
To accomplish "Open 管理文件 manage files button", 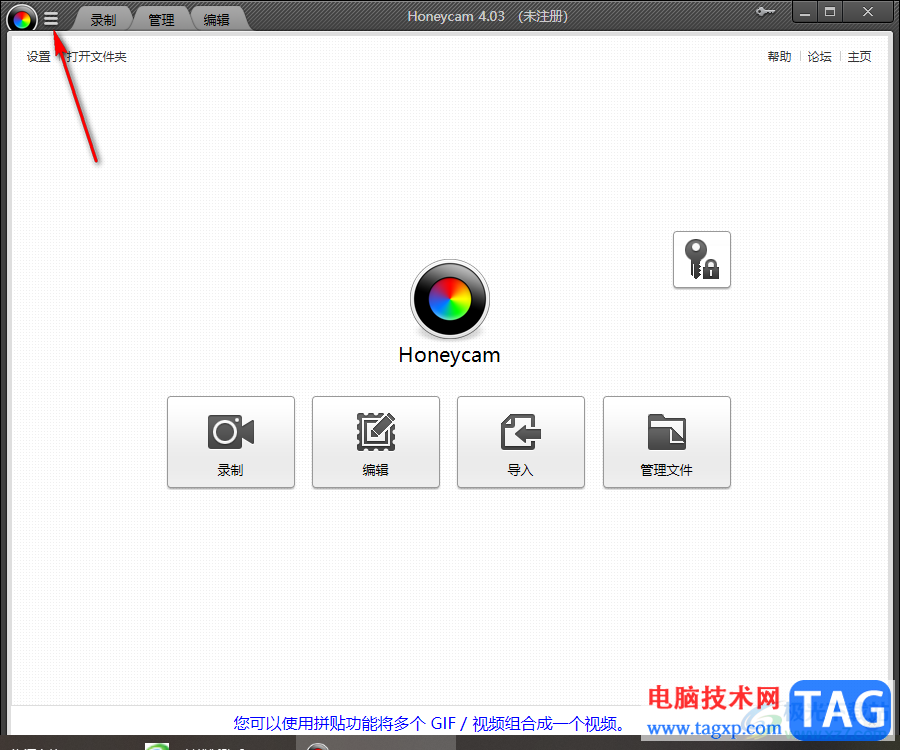I will 666,442.
